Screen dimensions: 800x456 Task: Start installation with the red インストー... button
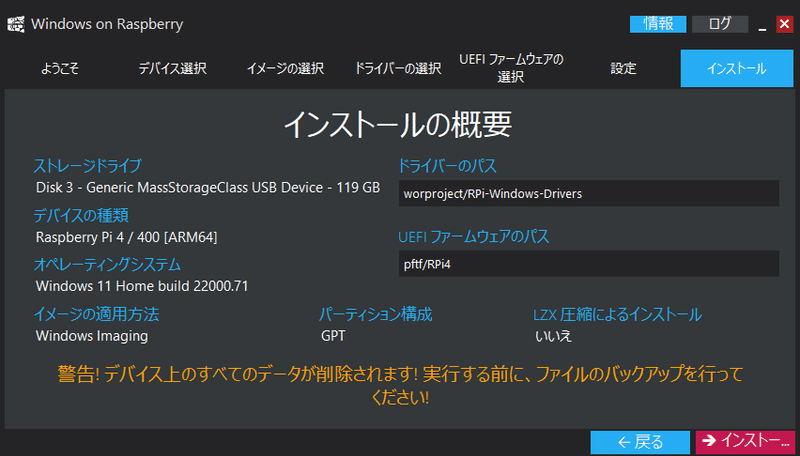click(x=745, y=442)
